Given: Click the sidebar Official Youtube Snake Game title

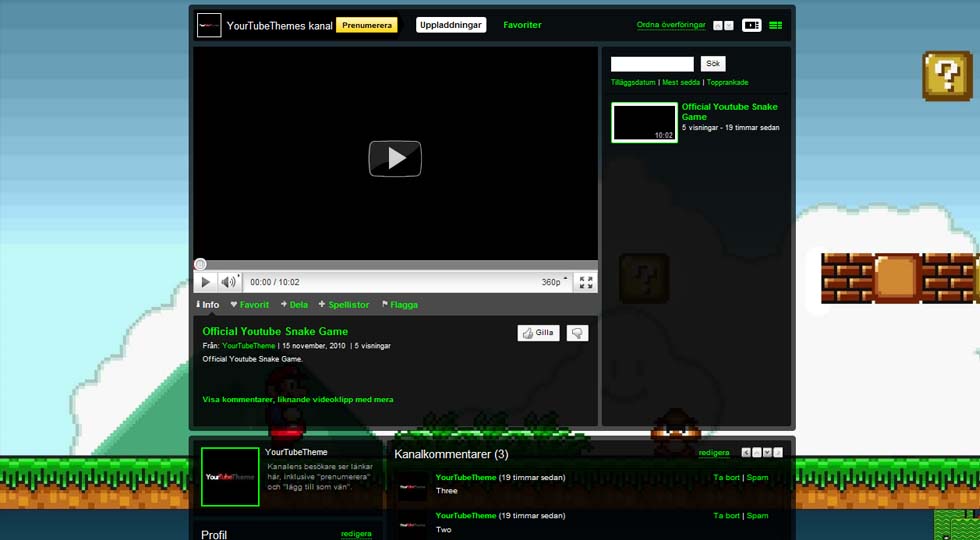Looking at the screenshot, I should [x=729, y=112].
